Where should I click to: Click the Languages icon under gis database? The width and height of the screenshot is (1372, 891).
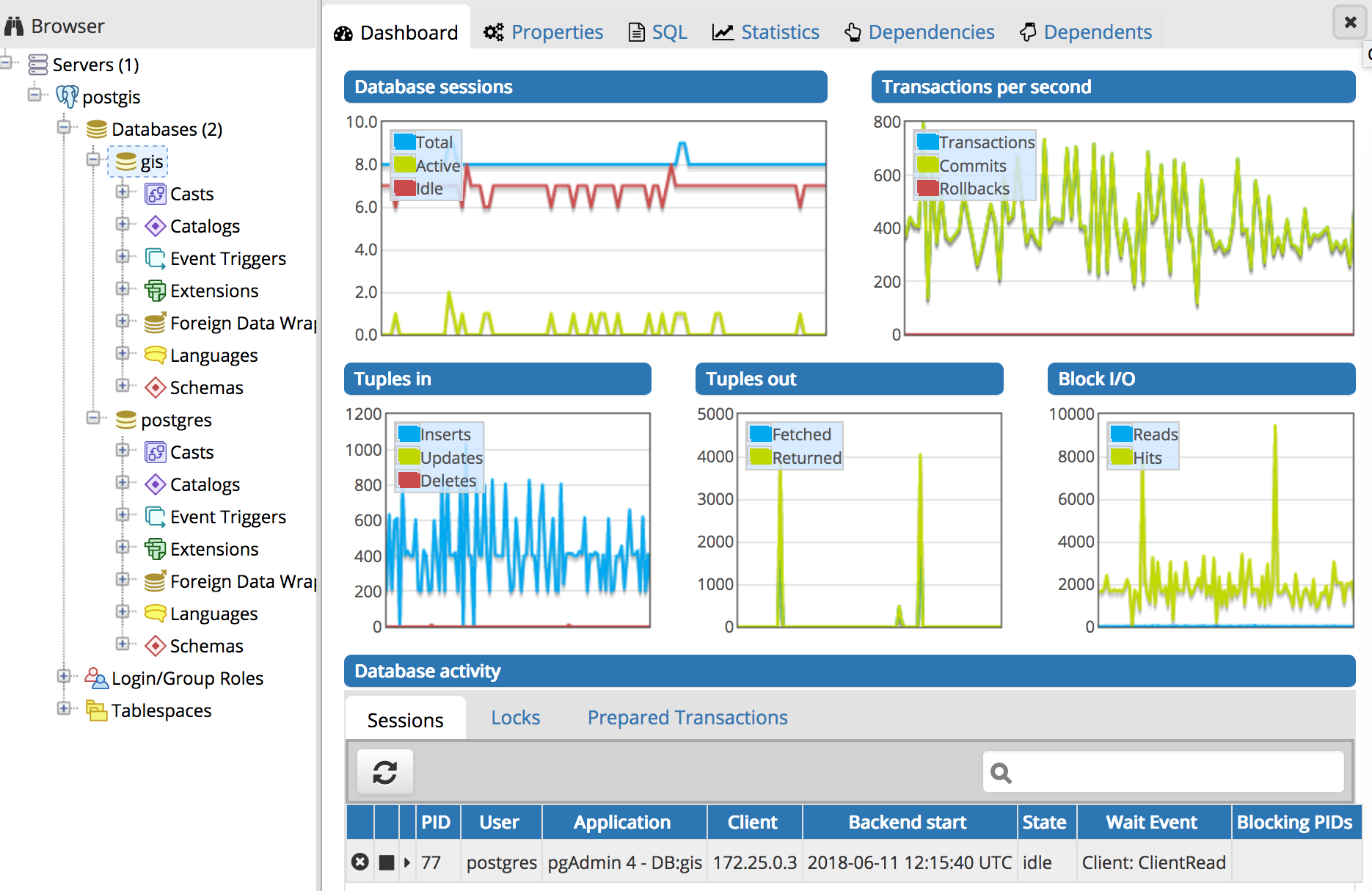tap(155, 355)
